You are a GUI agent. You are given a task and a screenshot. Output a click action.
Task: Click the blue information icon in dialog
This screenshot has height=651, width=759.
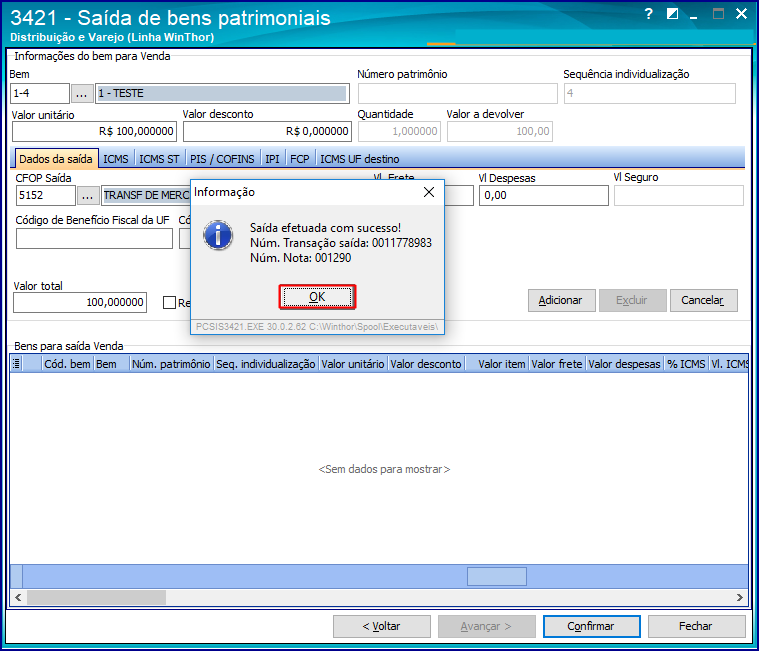click(x=218, y=235)
